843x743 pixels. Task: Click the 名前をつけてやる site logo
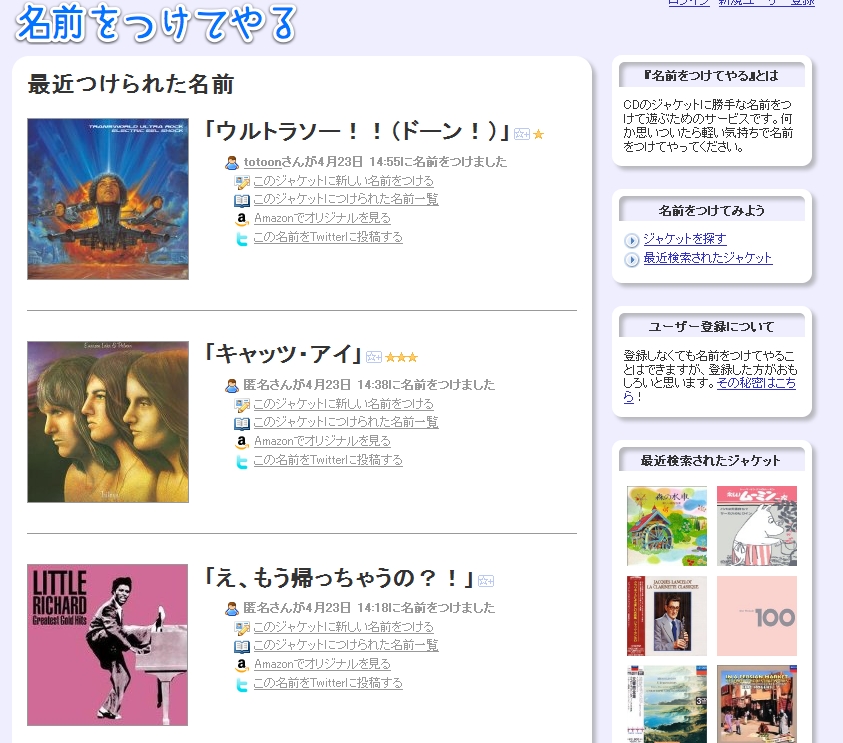156,23
